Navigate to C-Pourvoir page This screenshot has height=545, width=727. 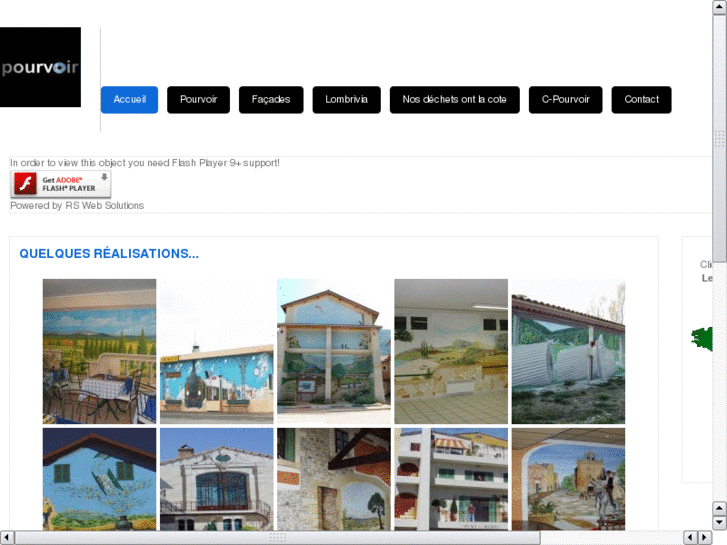566,100
